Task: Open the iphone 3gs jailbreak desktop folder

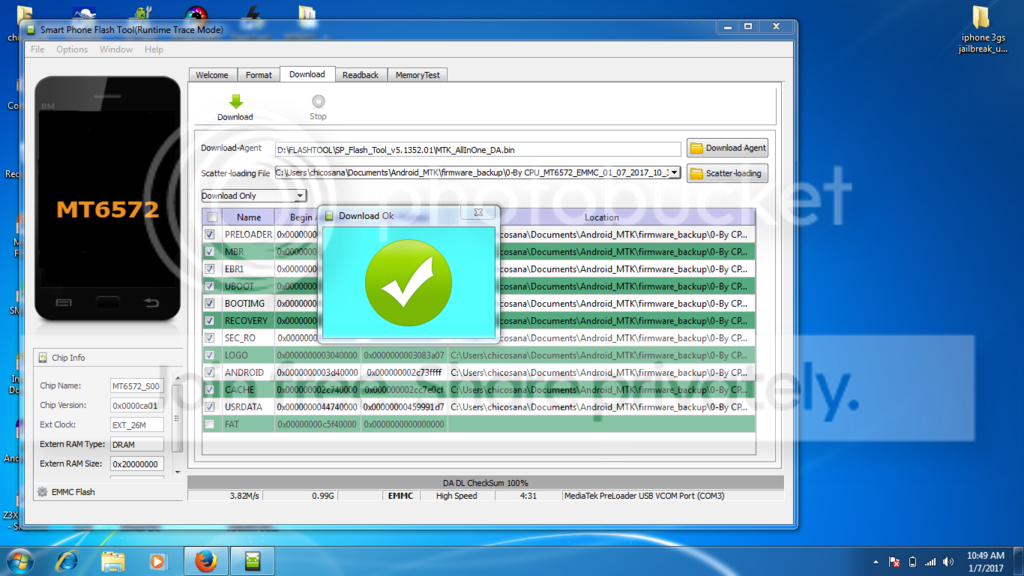Action: pyautogui.click(x=982, y=18)
